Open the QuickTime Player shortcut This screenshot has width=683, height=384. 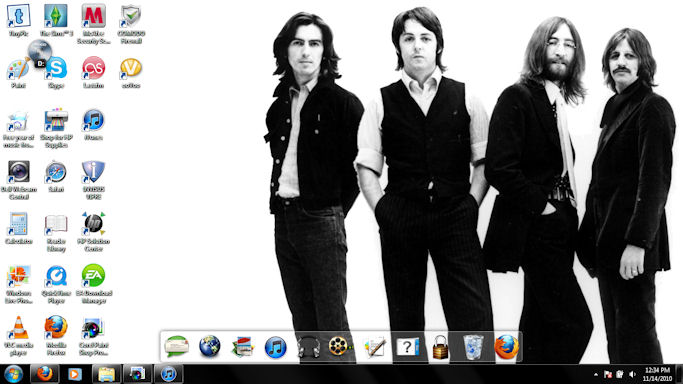[x=56, y=284]
